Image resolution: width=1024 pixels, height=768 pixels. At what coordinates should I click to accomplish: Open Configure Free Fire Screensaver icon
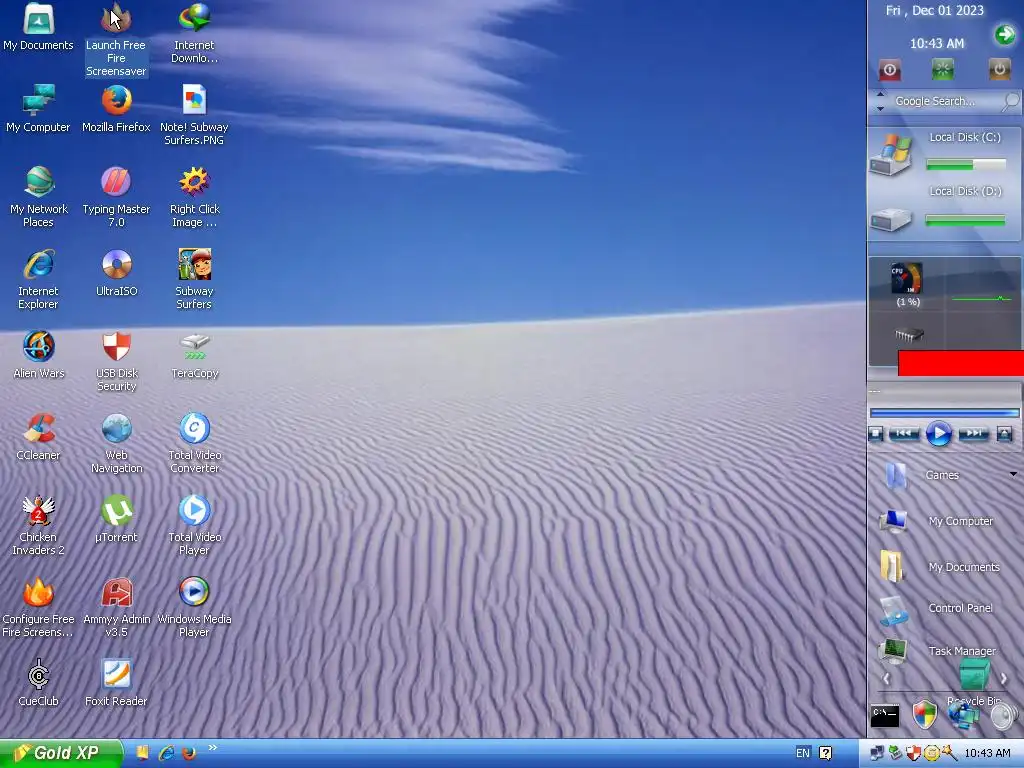[x=39, y=607]
